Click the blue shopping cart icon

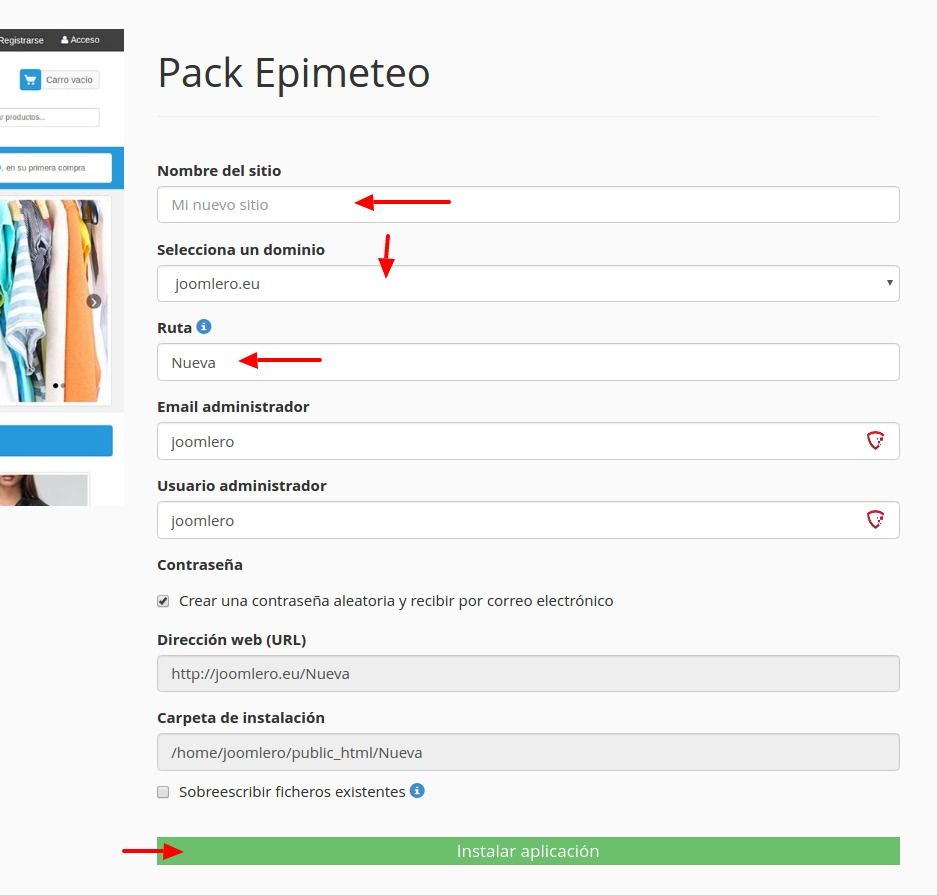[30, 79]
